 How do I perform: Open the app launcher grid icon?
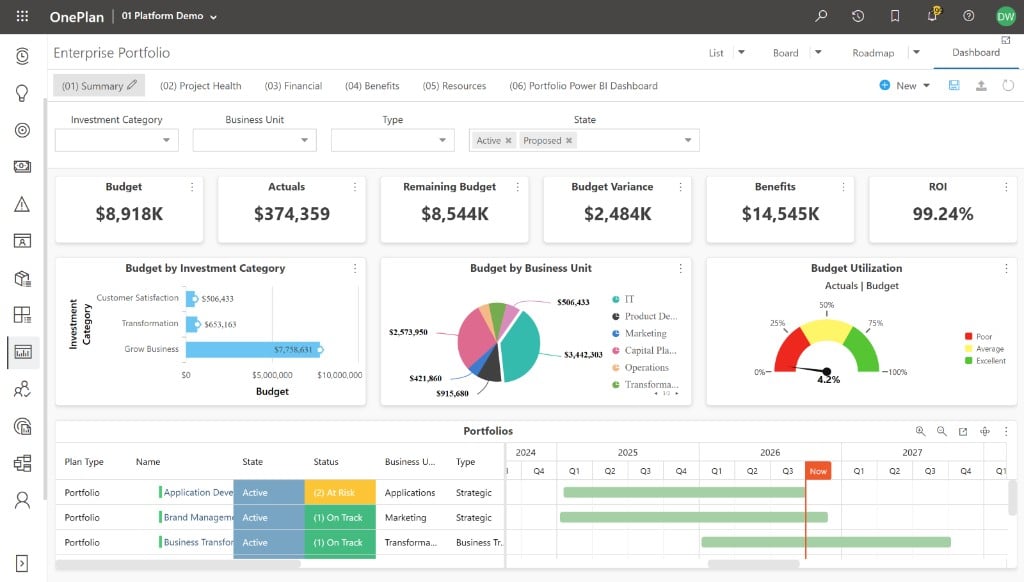22,16
